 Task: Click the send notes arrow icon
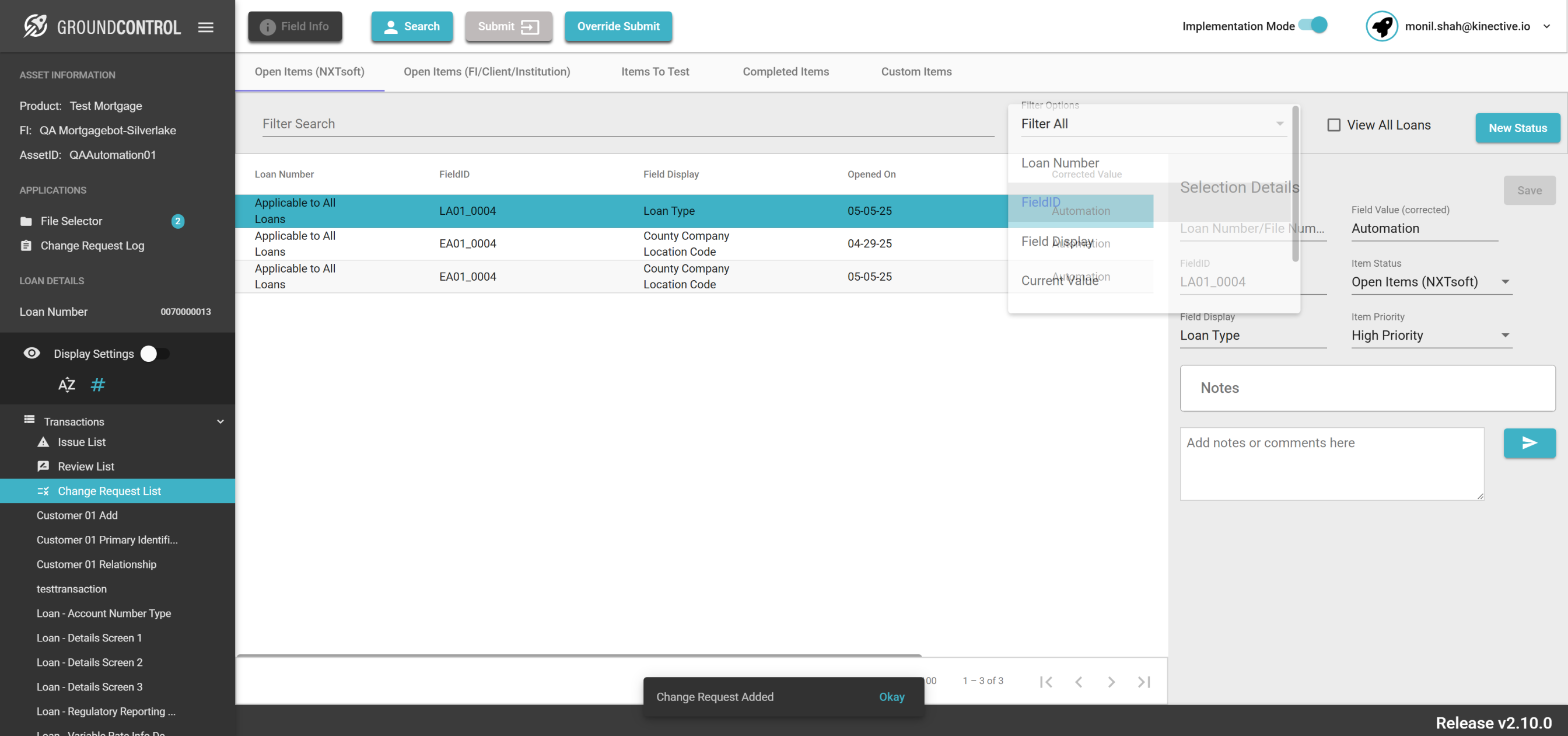coord(1529,443)
